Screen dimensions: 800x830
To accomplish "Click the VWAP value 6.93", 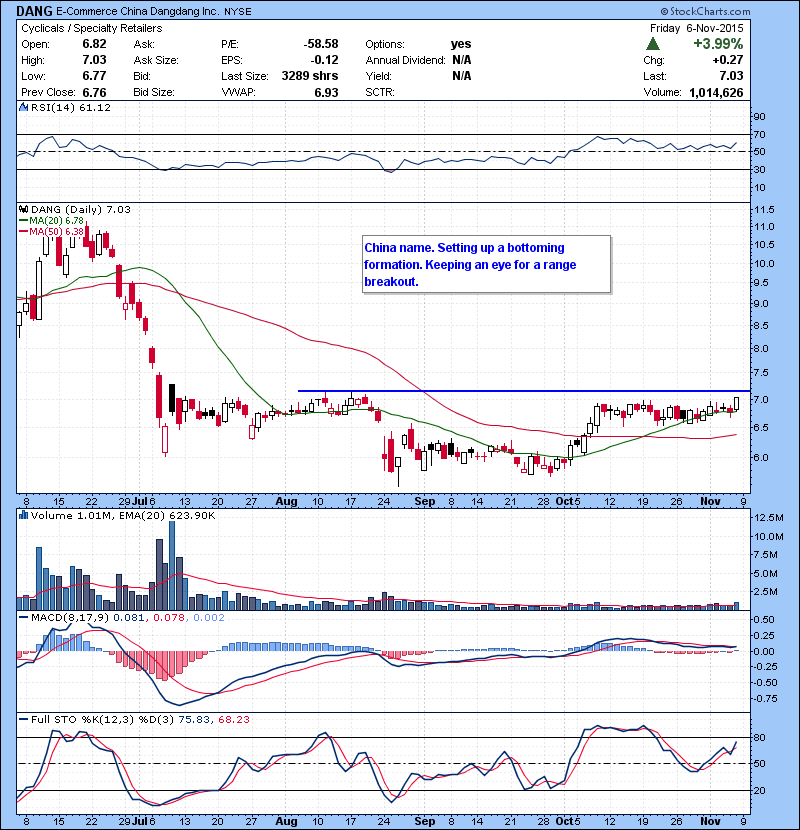I will (x=326, y=92).
